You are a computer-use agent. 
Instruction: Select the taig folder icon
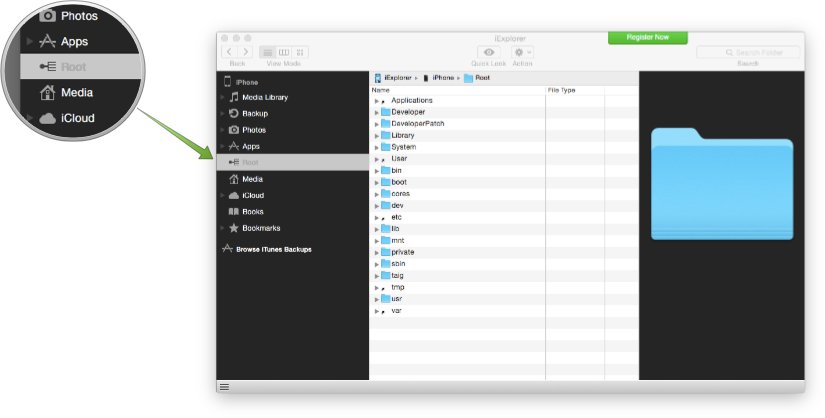click(x=386, y=275)
